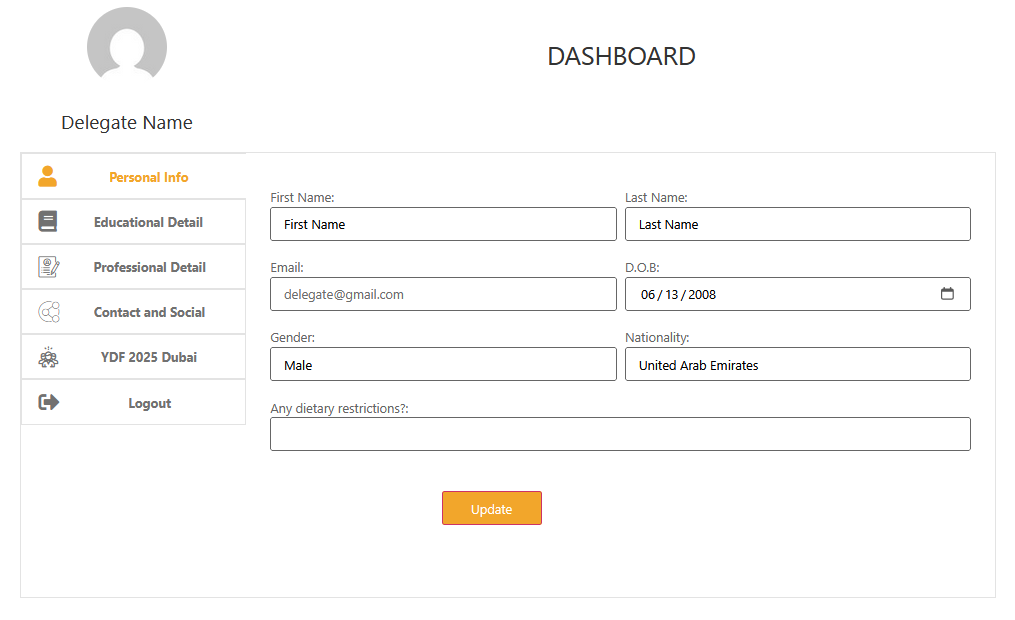Click the book icon beside Educational Detail
The width and height of the screenshot is (1015, 620).
(47, 221)
